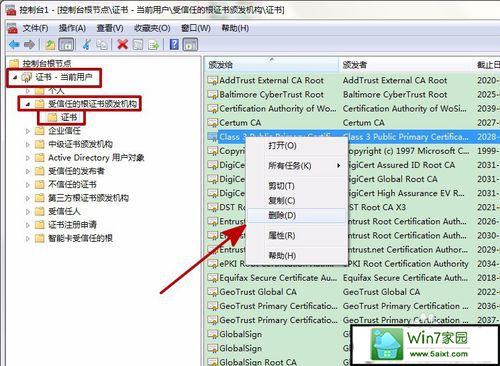Choose 剪切(T) in the context menu

297,186
